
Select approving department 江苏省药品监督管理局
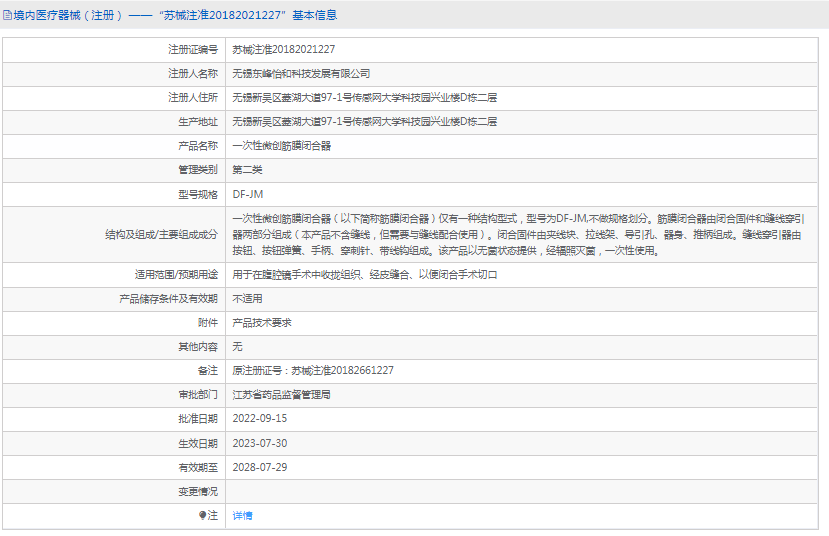281,395
